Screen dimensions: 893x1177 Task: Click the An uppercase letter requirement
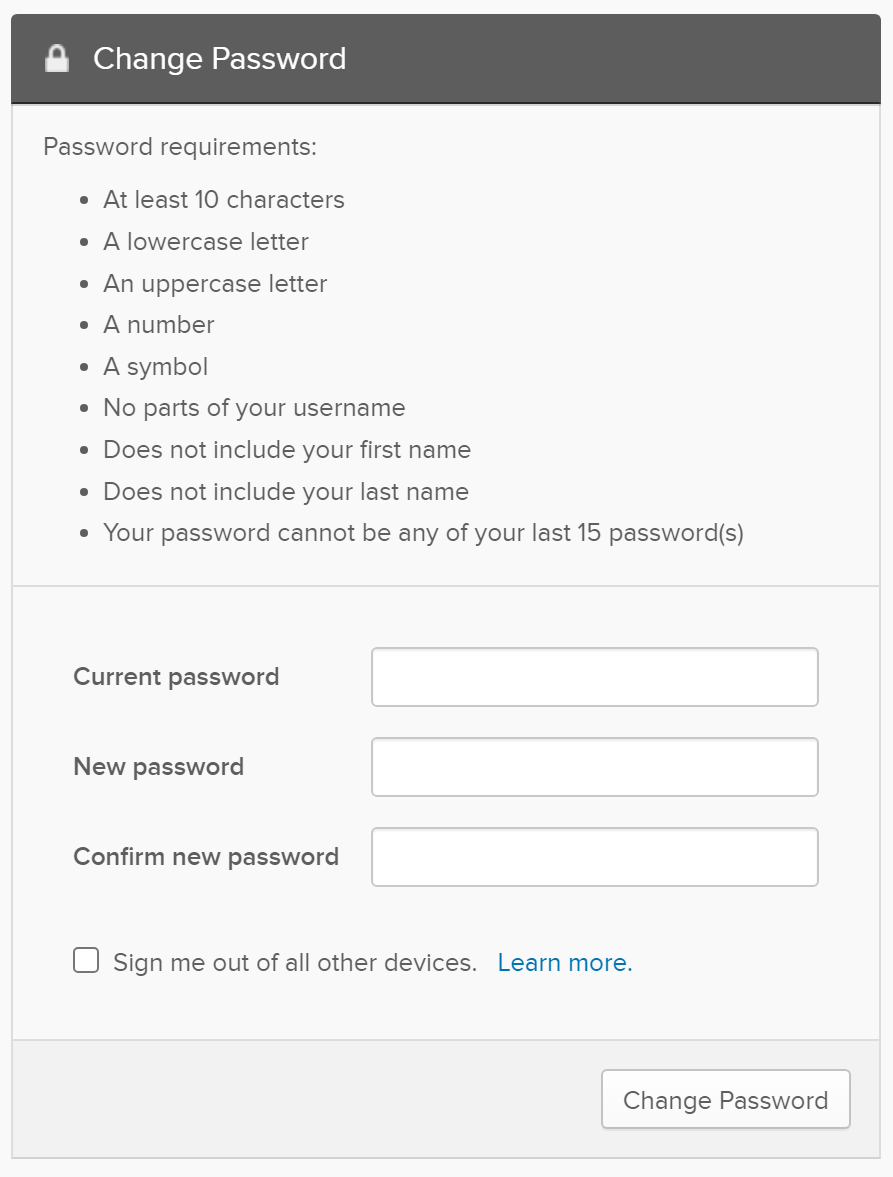(215, 284)
